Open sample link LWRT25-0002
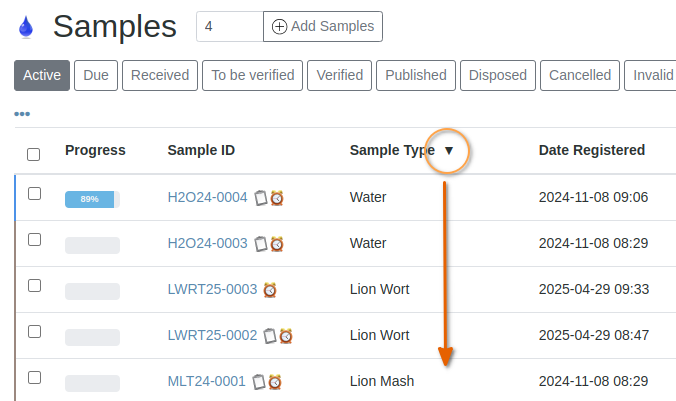 212,336
